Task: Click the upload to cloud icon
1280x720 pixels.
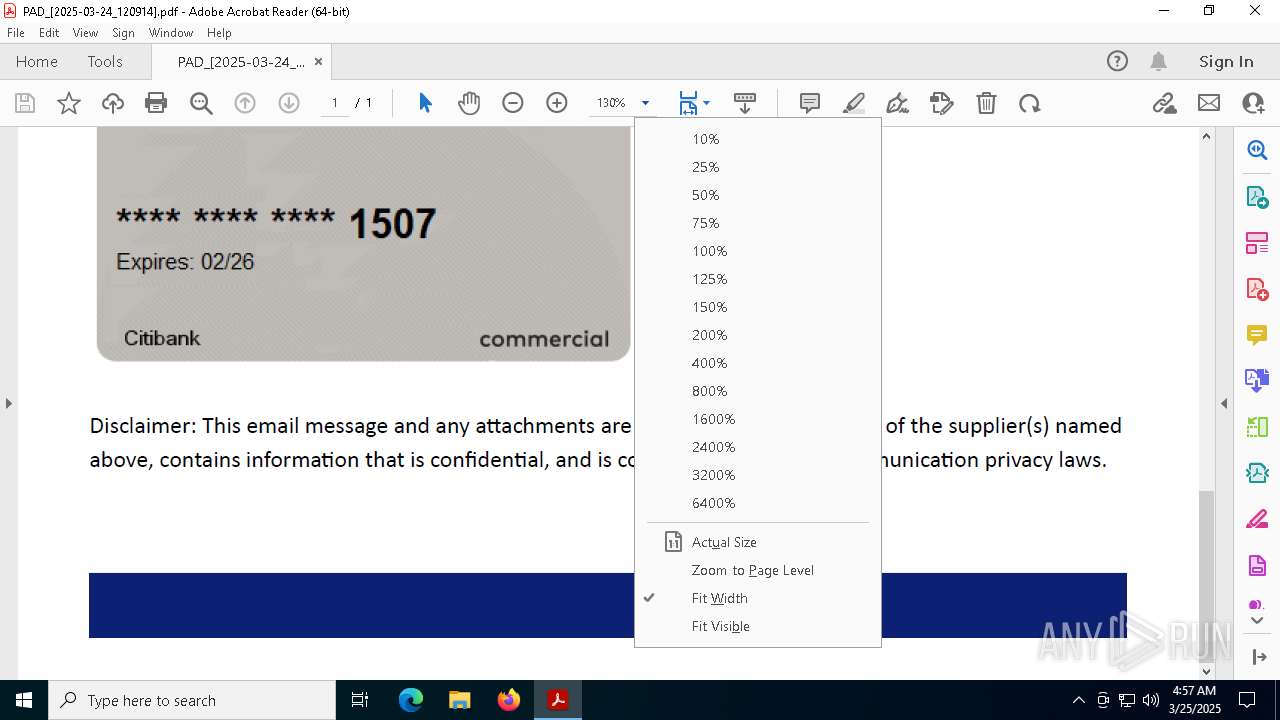Action: pyautogui.click(x=113, y=103)
